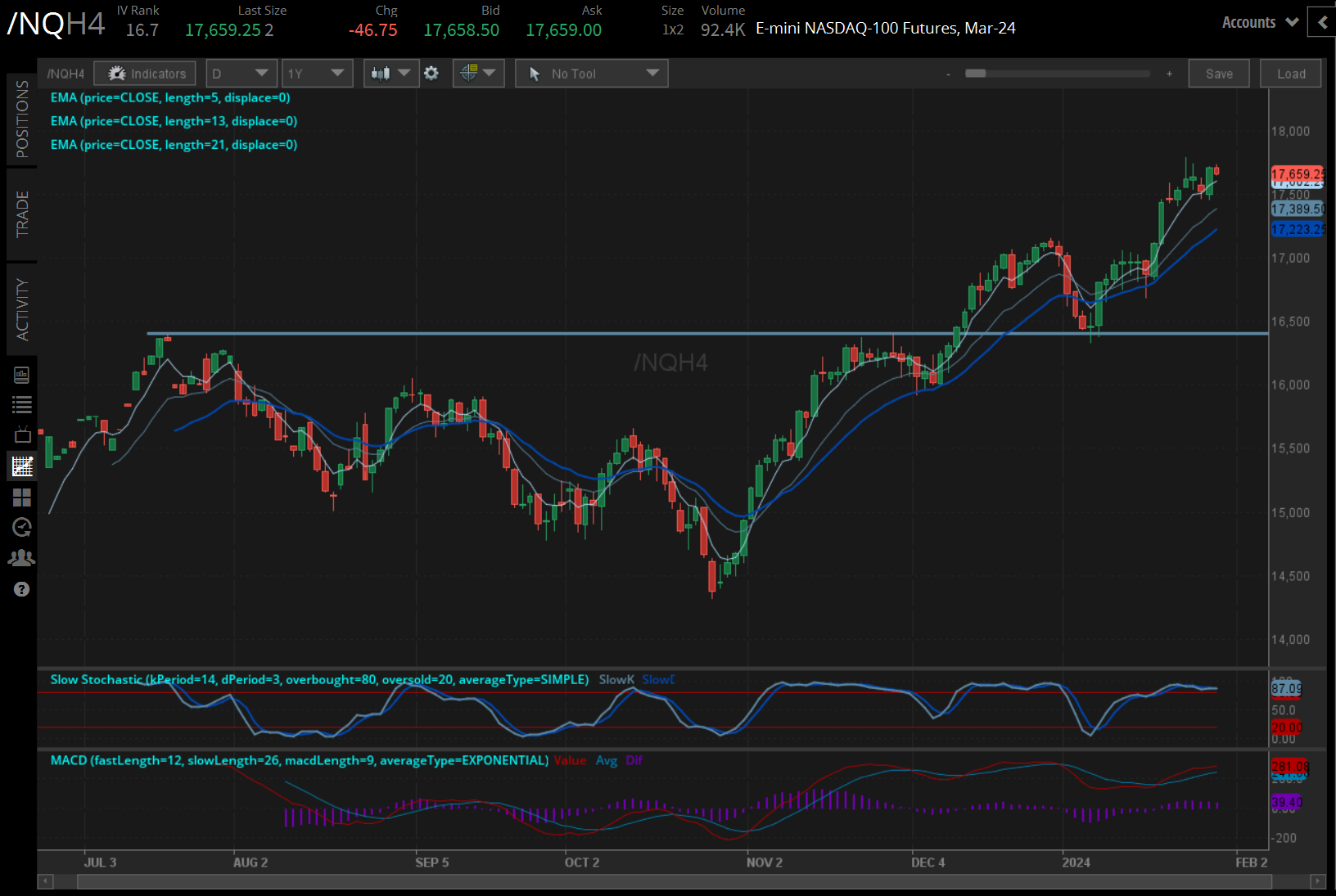Image resolution: width=1336 pixels, height=896 pixels.
Task: Click the help question mark icon
Action: pos(22,589)
